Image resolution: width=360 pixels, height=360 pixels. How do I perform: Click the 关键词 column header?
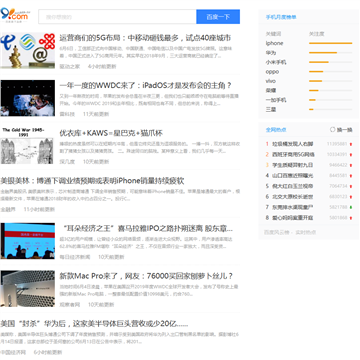273,34
